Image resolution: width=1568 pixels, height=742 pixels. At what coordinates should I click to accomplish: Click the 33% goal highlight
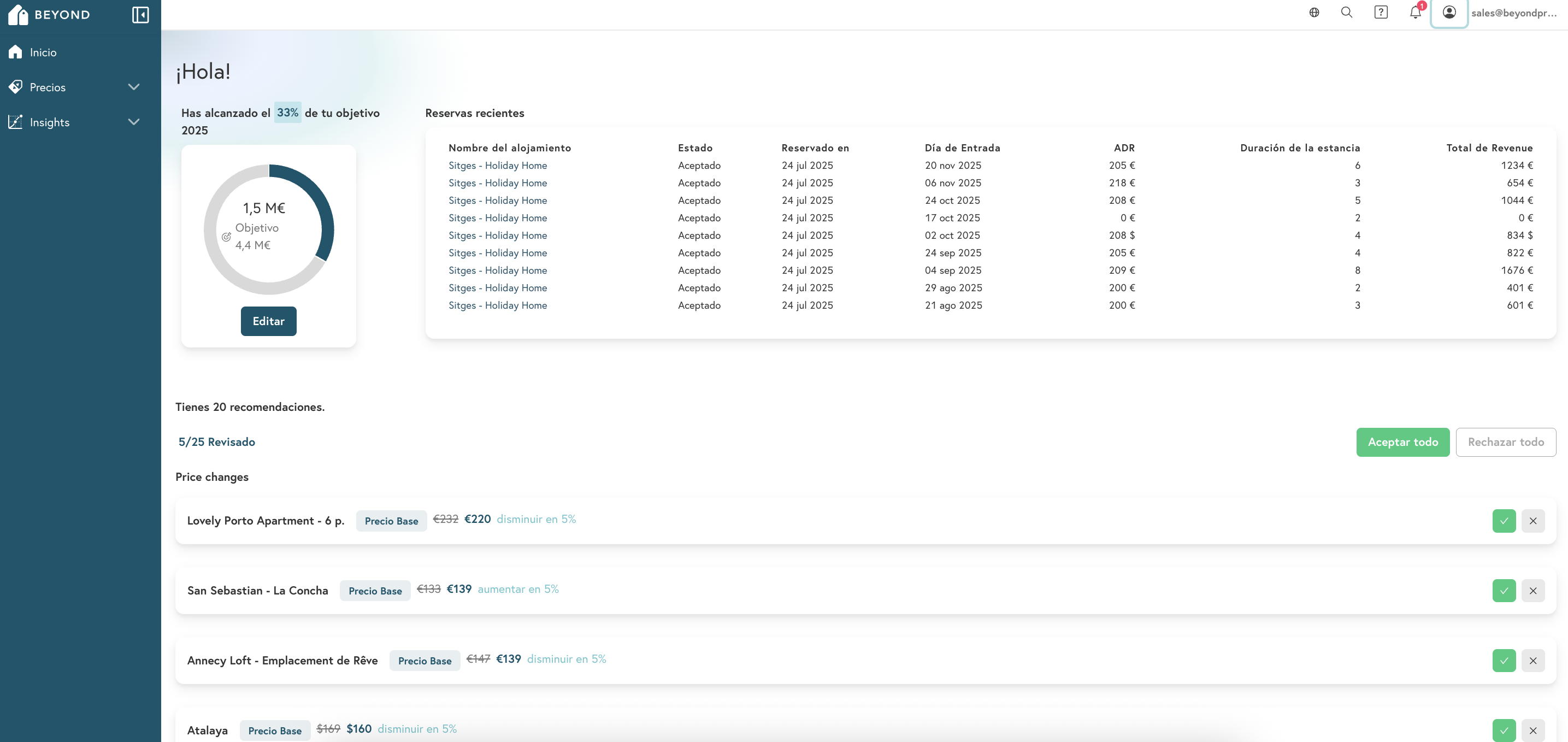point(287,113)
